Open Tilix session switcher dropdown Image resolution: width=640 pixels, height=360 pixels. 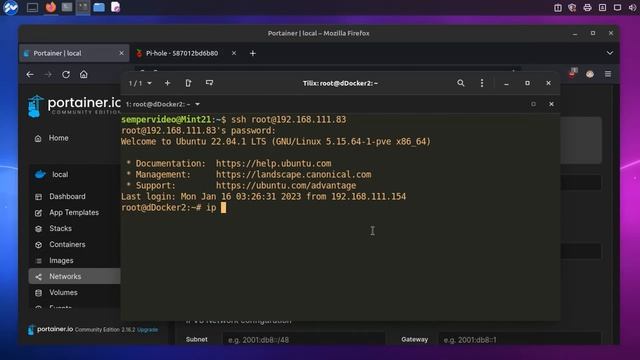point(140,83)
